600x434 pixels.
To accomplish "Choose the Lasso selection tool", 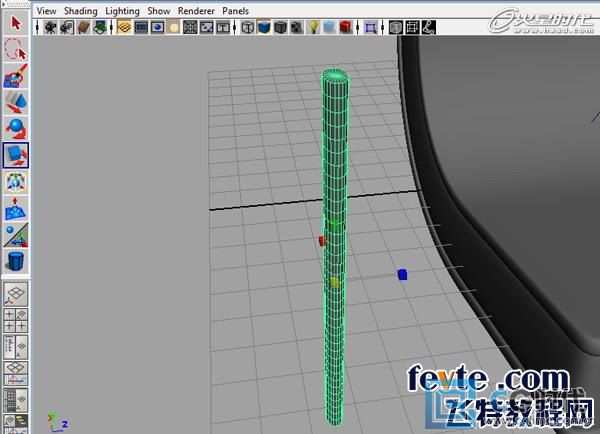I will pyautogui.click(x=16, y=50).
